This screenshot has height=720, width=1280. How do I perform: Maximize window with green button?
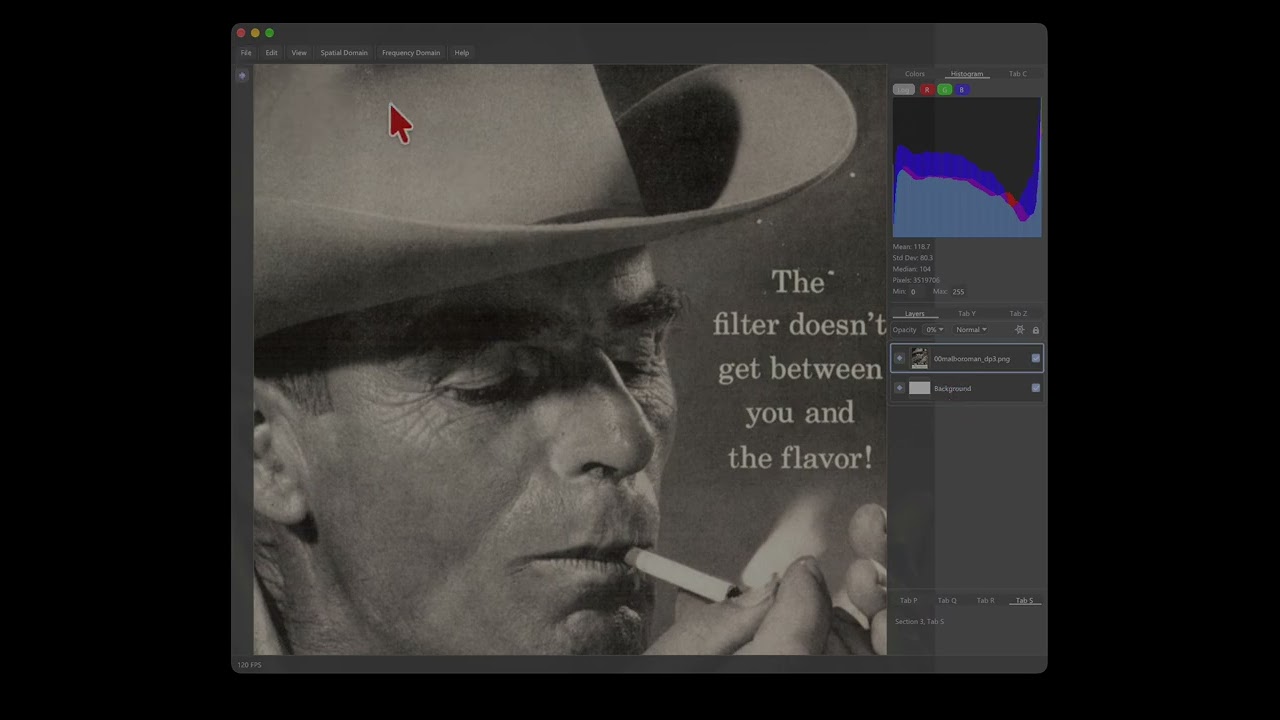pyautogui.click(x=269, y=33)
